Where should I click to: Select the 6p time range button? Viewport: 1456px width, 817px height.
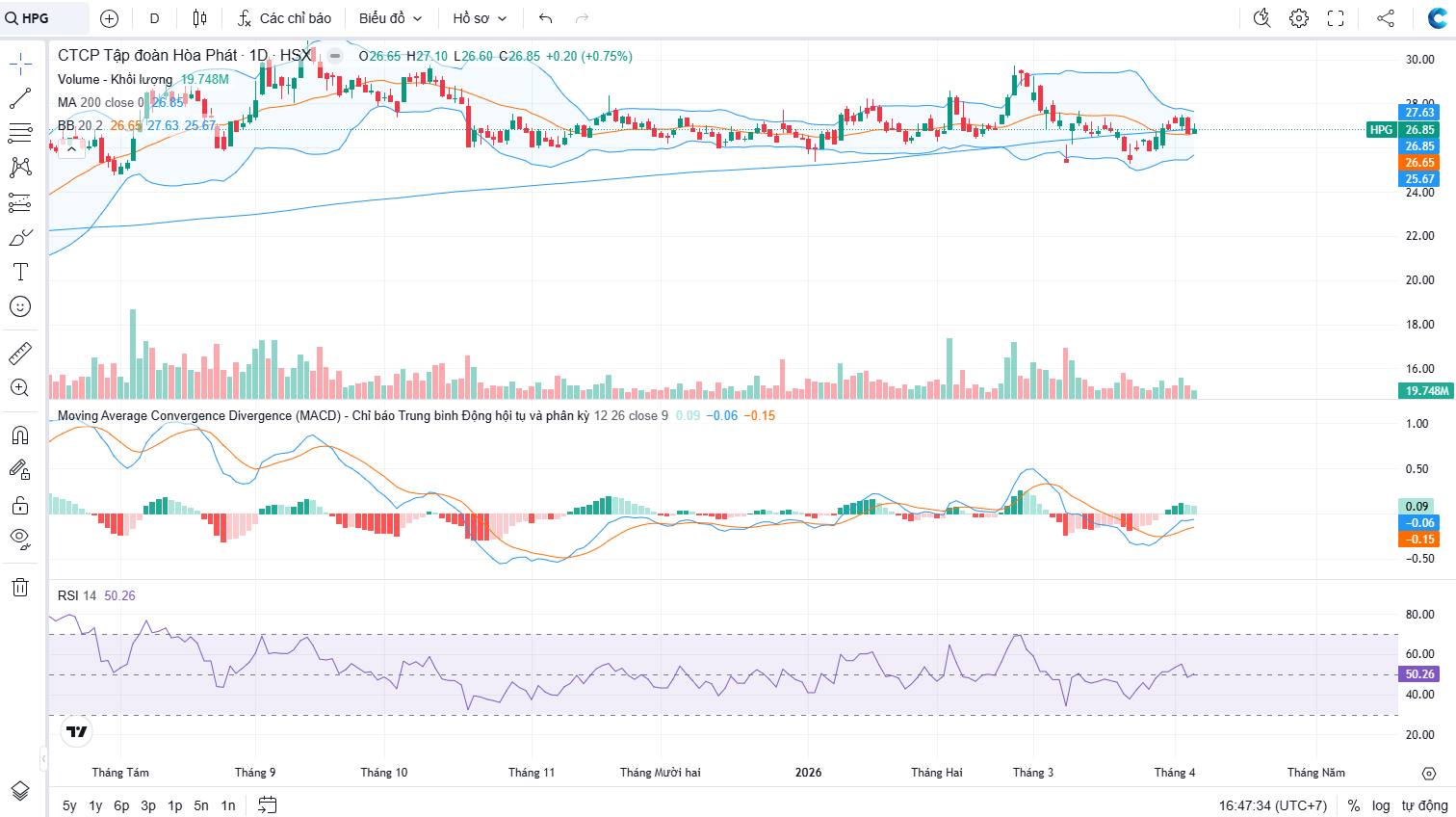121,805
